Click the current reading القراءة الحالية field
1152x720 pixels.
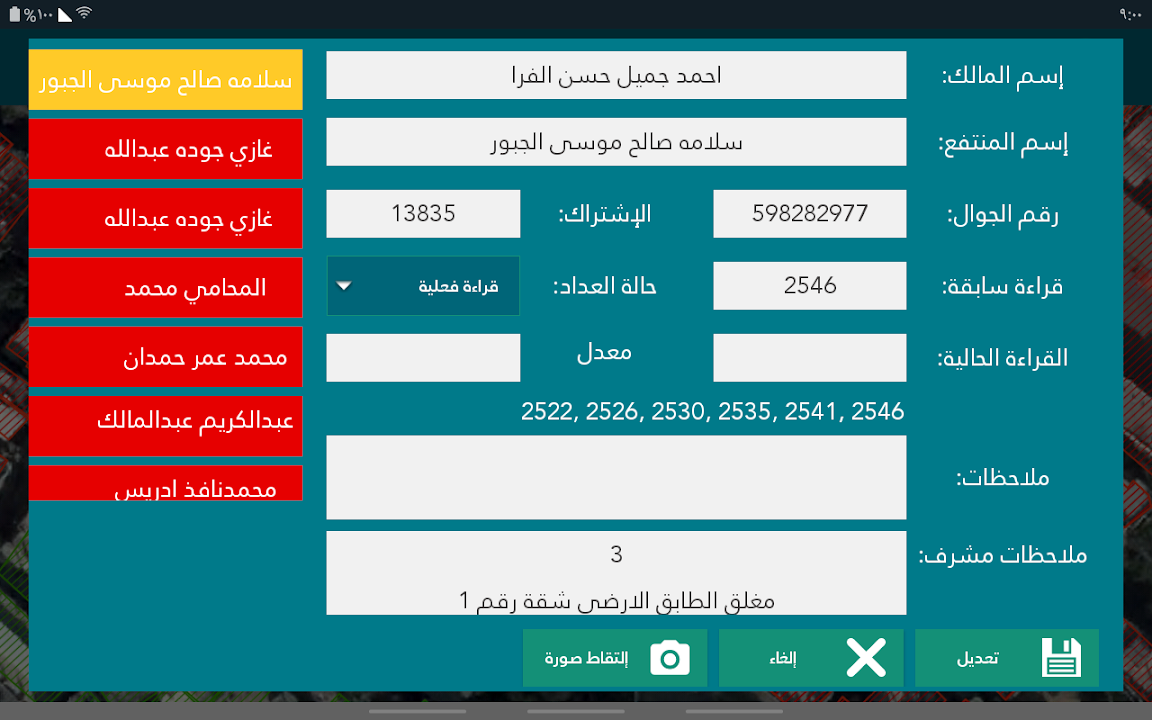click(x=809, y=358)
